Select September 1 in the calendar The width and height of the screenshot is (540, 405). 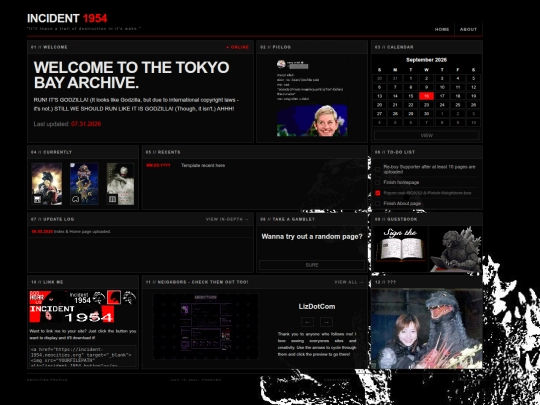pyautogui.click(x=411, y=79)
